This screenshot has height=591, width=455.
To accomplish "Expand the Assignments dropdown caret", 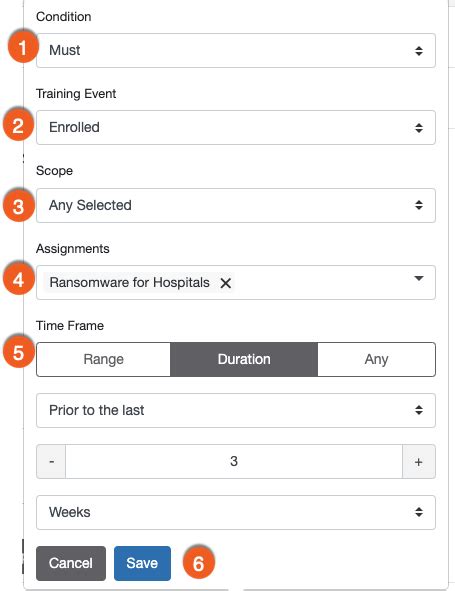I will click(x=419, y=279).
